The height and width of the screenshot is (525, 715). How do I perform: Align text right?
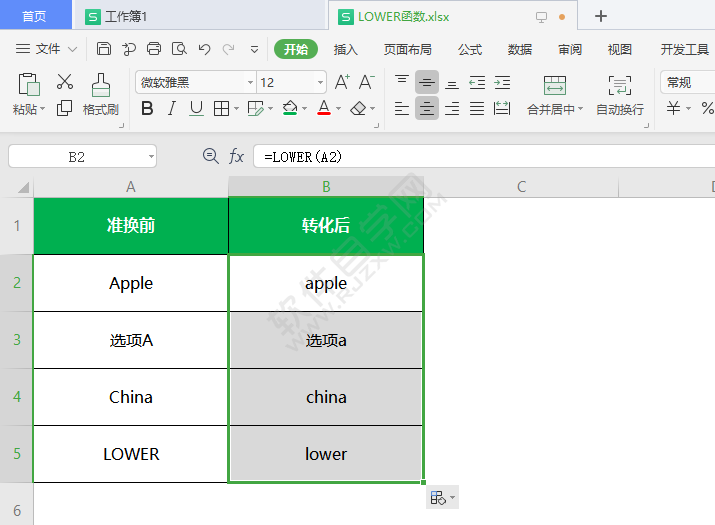tap(452, 109)
